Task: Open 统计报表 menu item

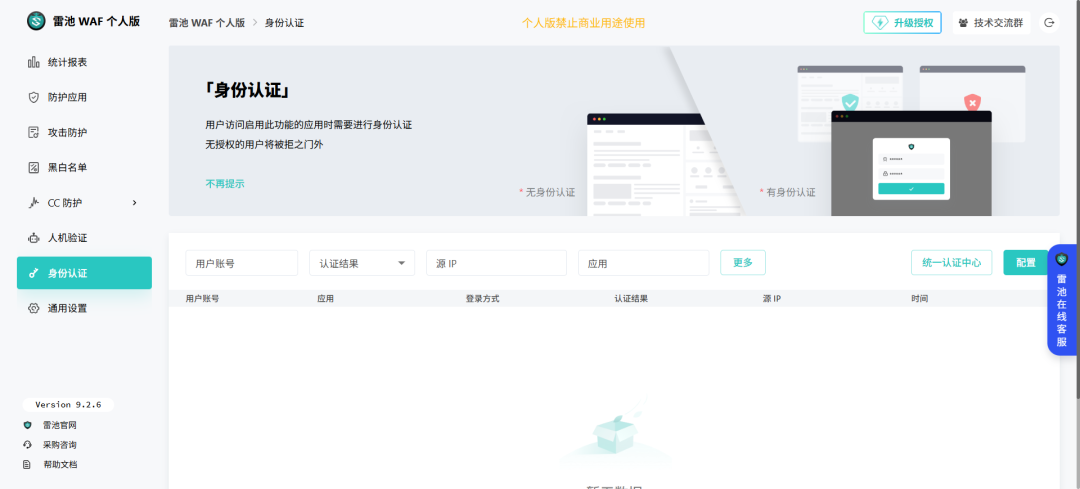Action: (84, 62)
